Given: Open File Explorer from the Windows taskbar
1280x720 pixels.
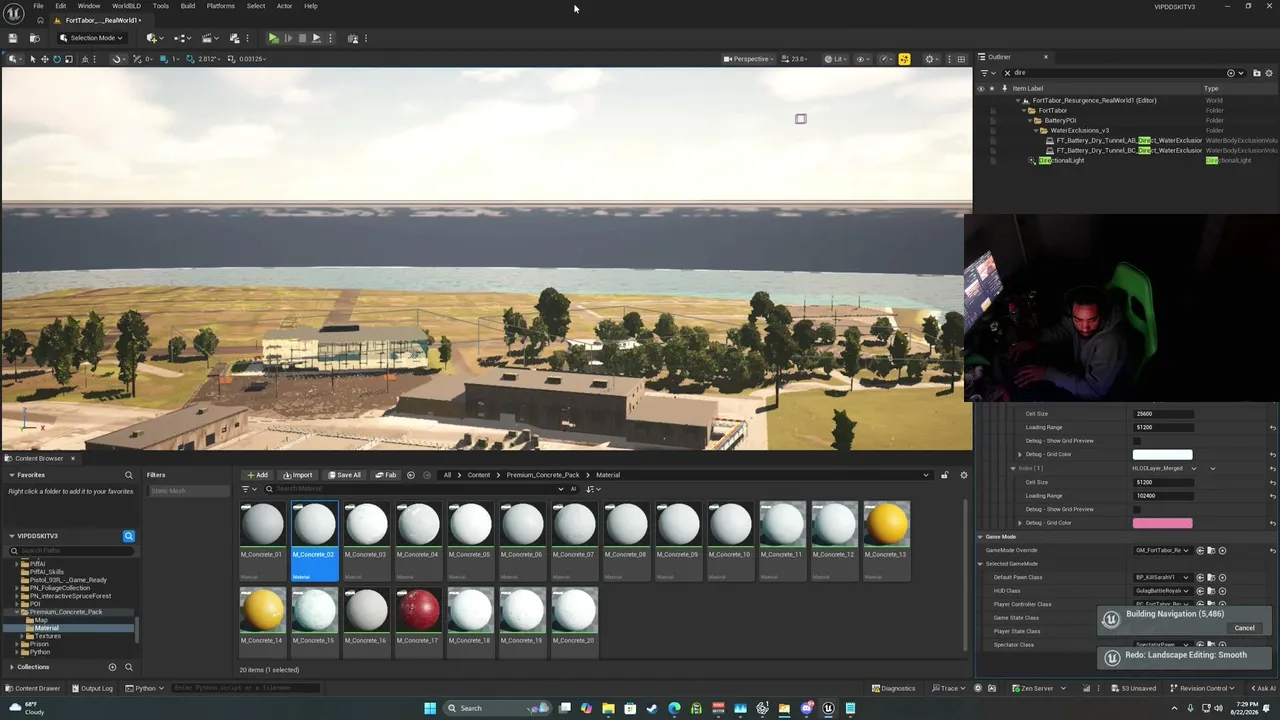Looking at the screenshot, I should (608, 708).
